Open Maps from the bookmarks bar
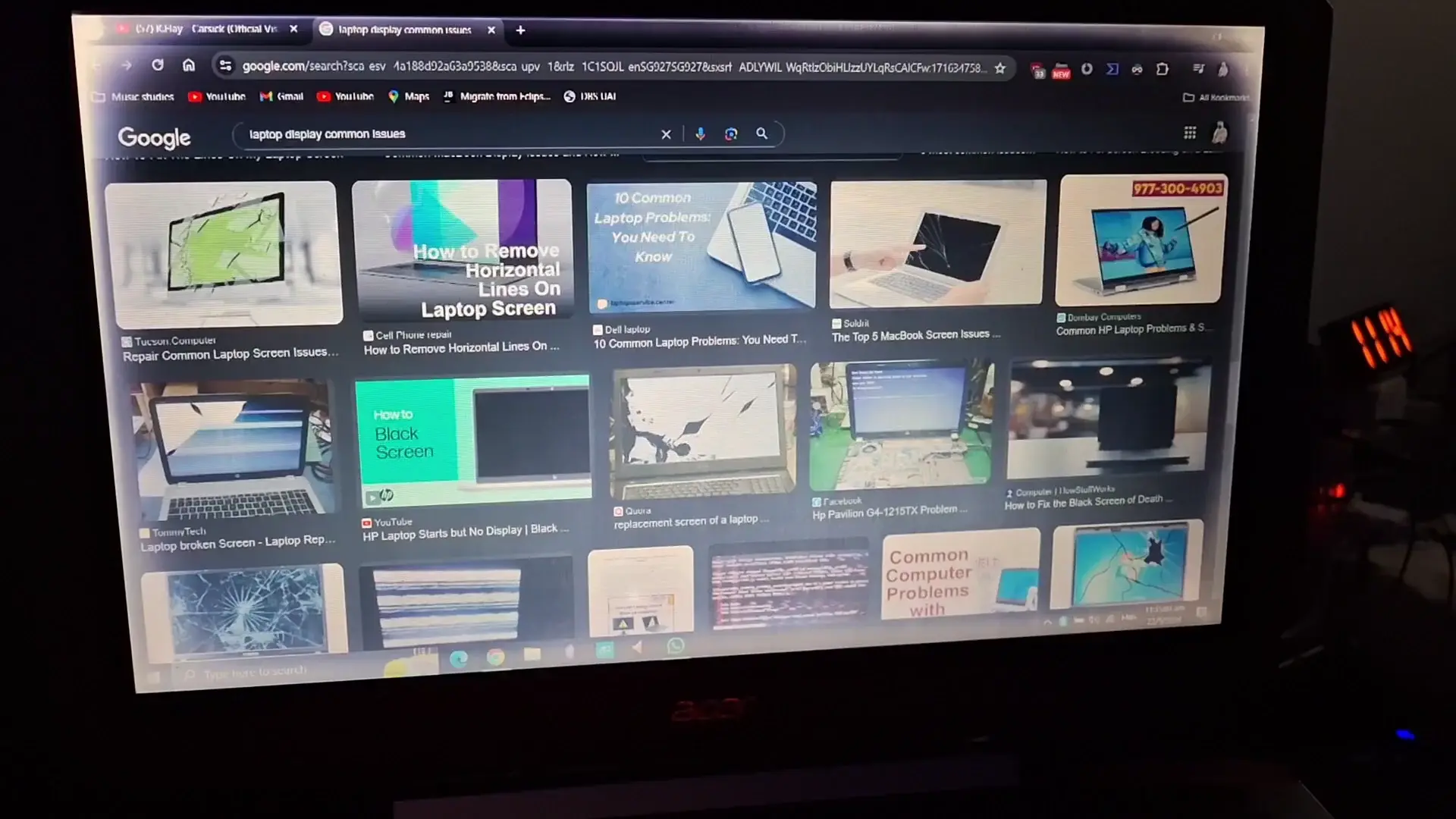Viewport: 1456px width, 819px height. pyautogui.click(x=409, y=96)
